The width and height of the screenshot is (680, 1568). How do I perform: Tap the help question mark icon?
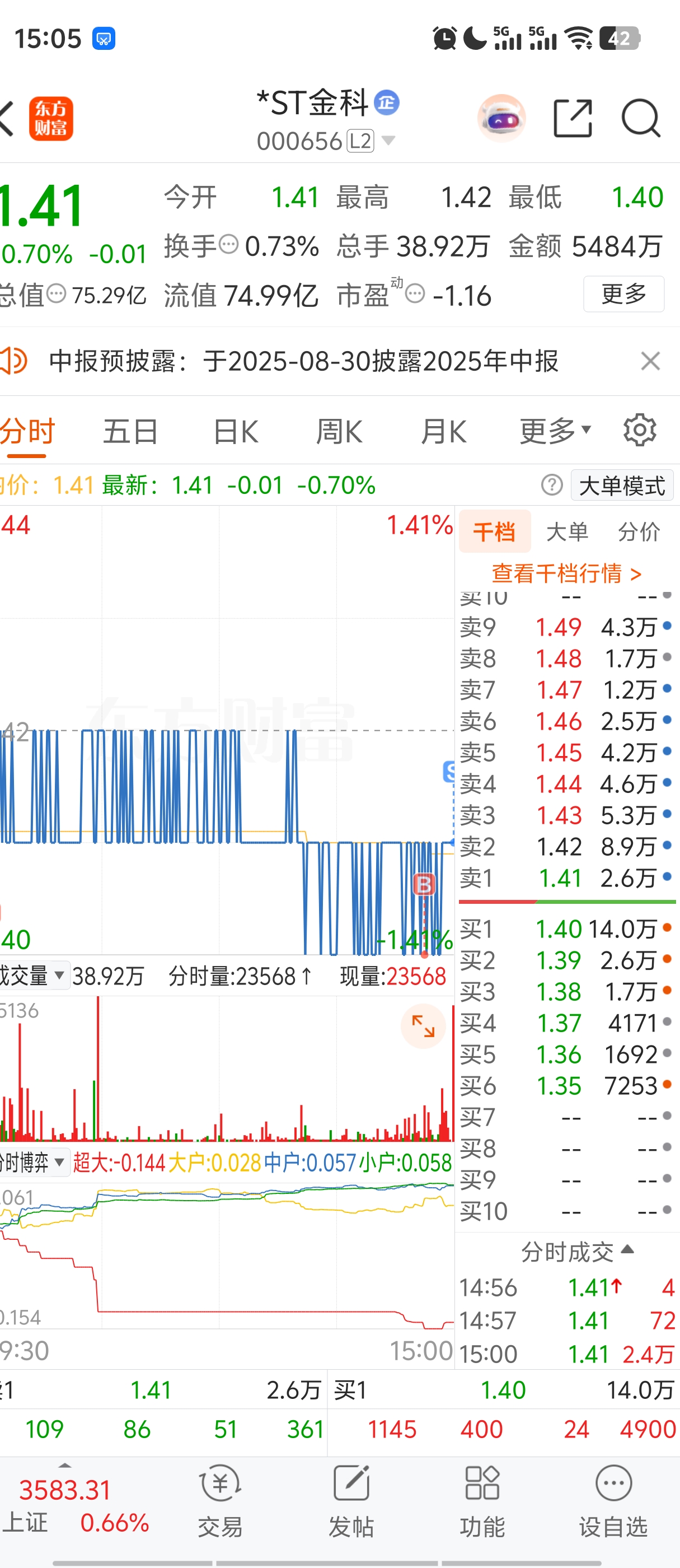(x=552, y=485)
